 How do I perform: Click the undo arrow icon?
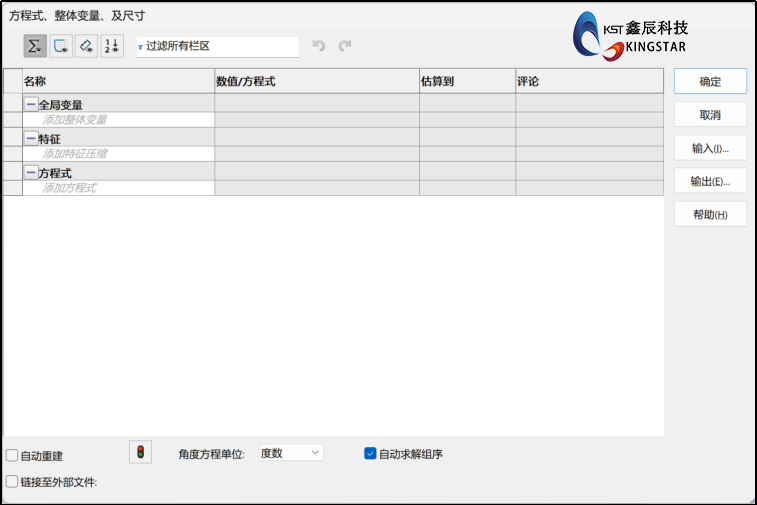(x=319, y=46)
